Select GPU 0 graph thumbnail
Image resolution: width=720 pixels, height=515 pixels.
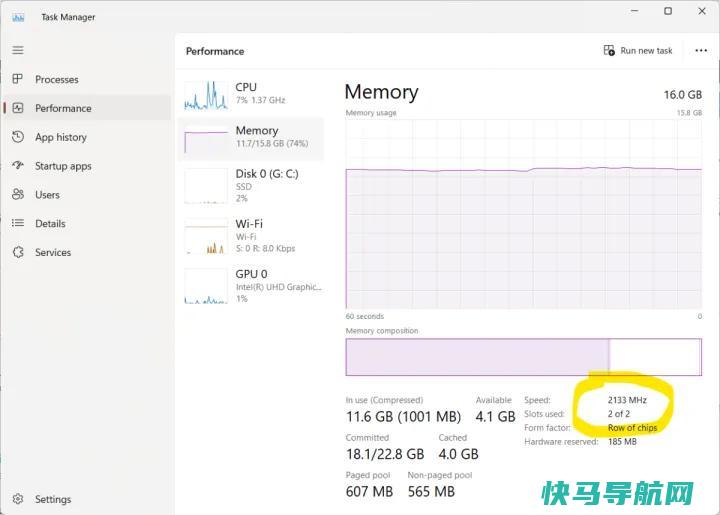pyautogui.click(x=206, y=286)
